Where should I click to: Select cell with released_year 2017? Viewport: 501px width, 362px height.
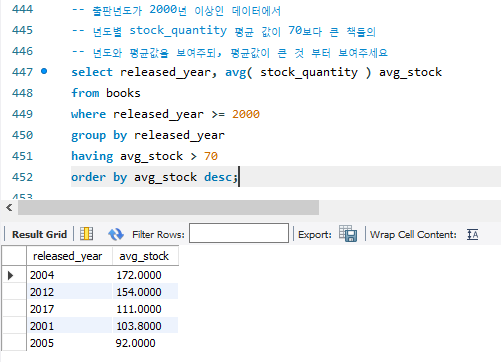[70, 309]
